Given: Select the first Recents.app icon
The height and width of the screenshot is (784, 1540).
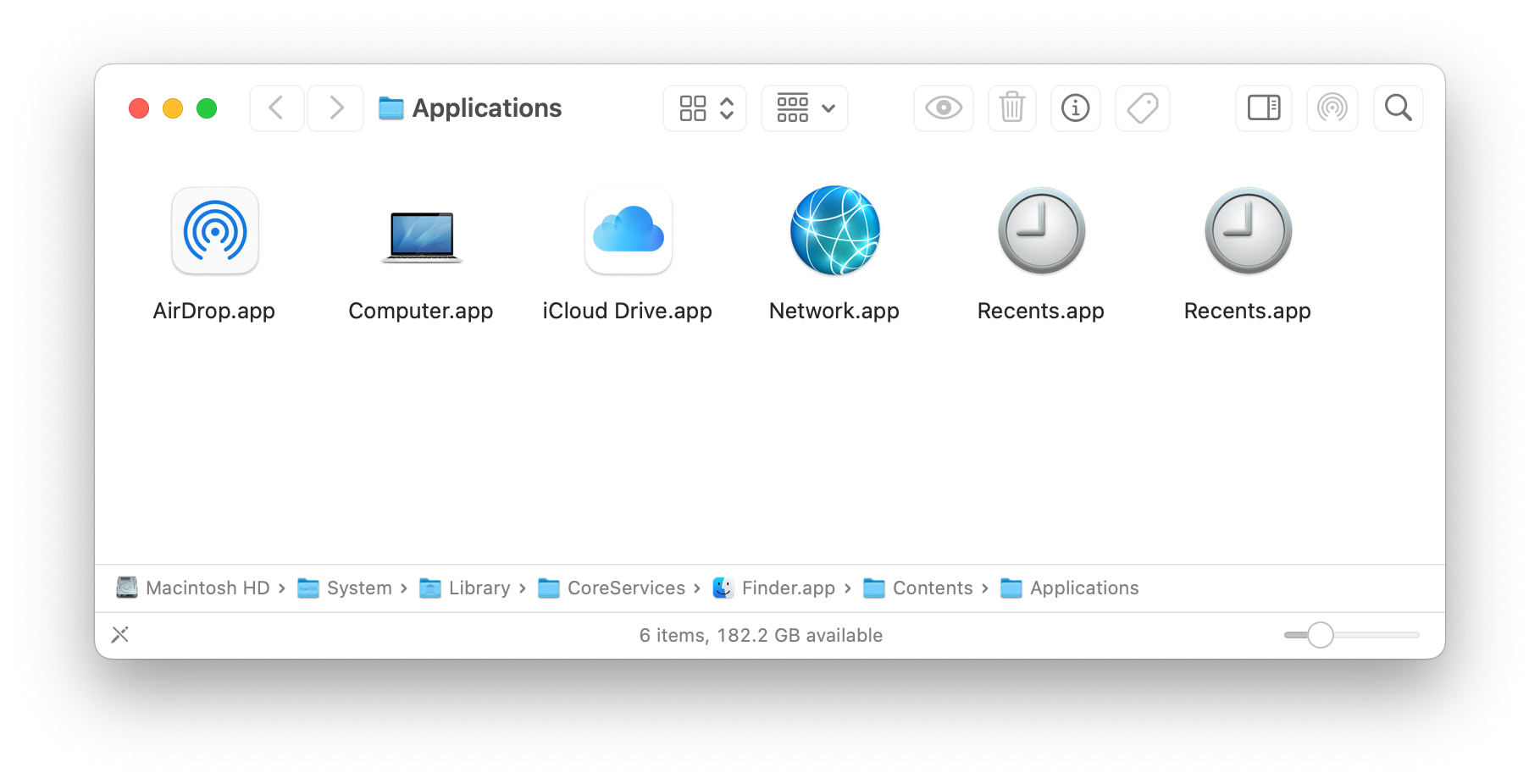Looking at the screenshot, I should coord(1040,230).
